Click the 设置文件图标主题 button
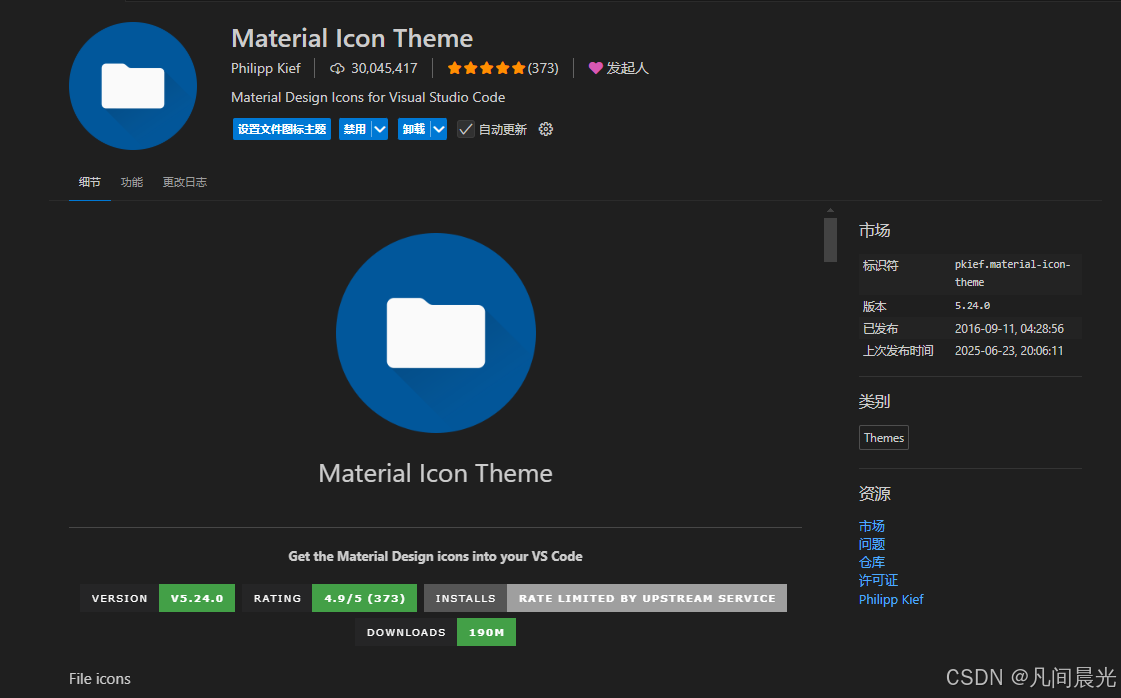Image resolution: width=1121 pixels, height=698 pixels. [x=282, y=129]
